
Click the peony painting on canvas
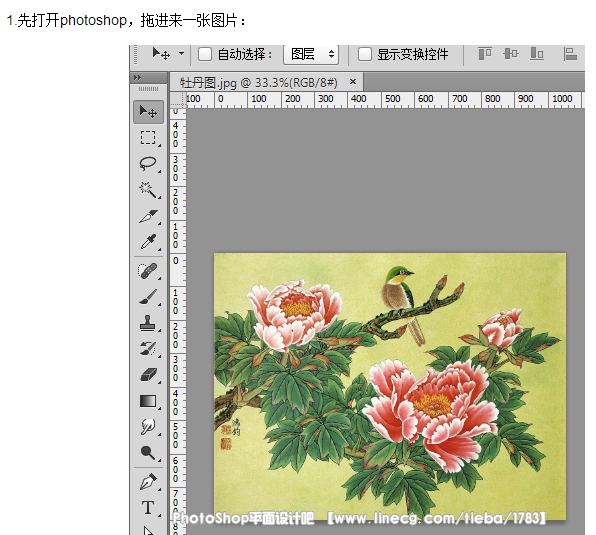[390, 386]
